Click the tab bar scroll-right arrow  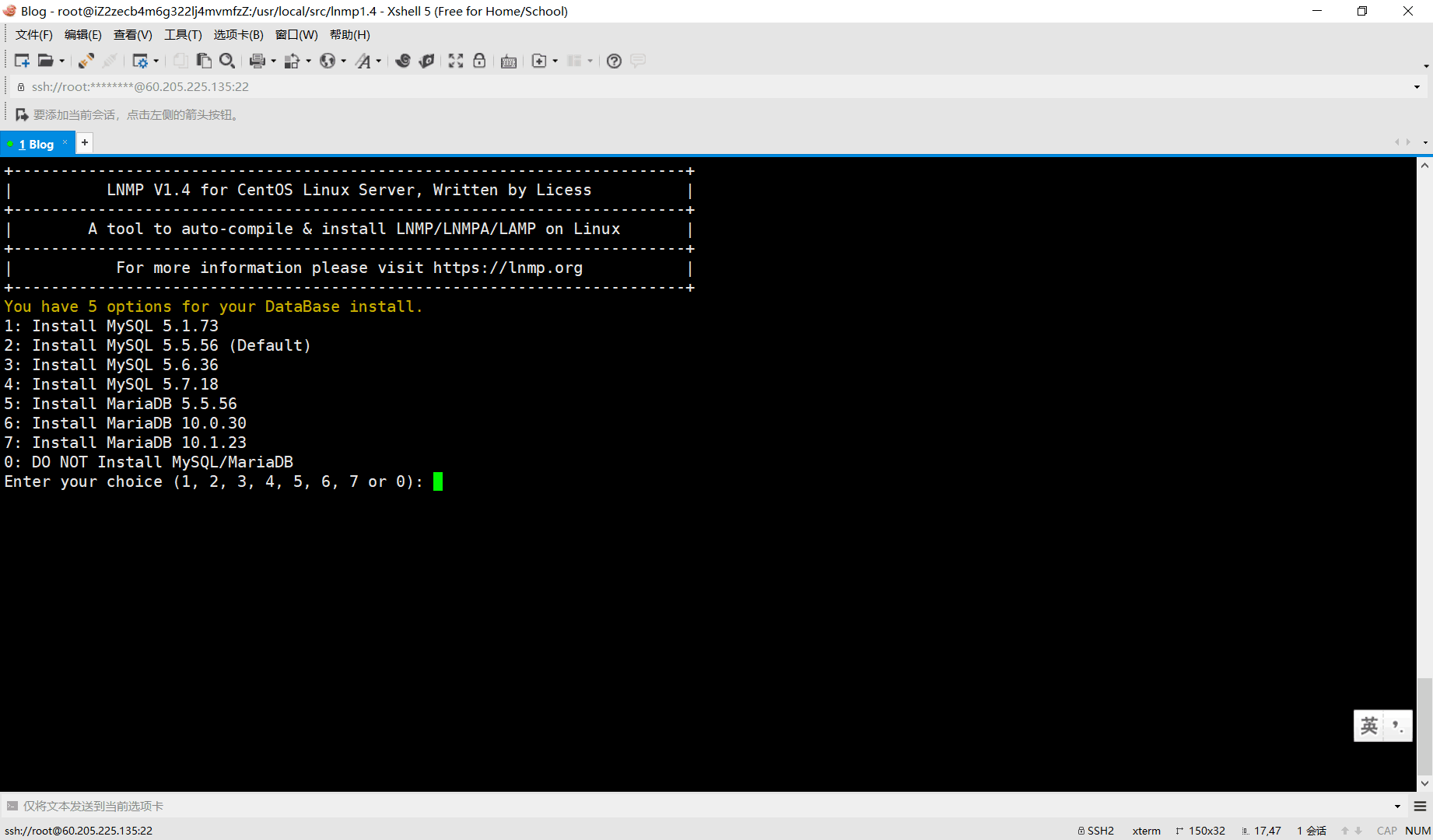click(1408, 142)
